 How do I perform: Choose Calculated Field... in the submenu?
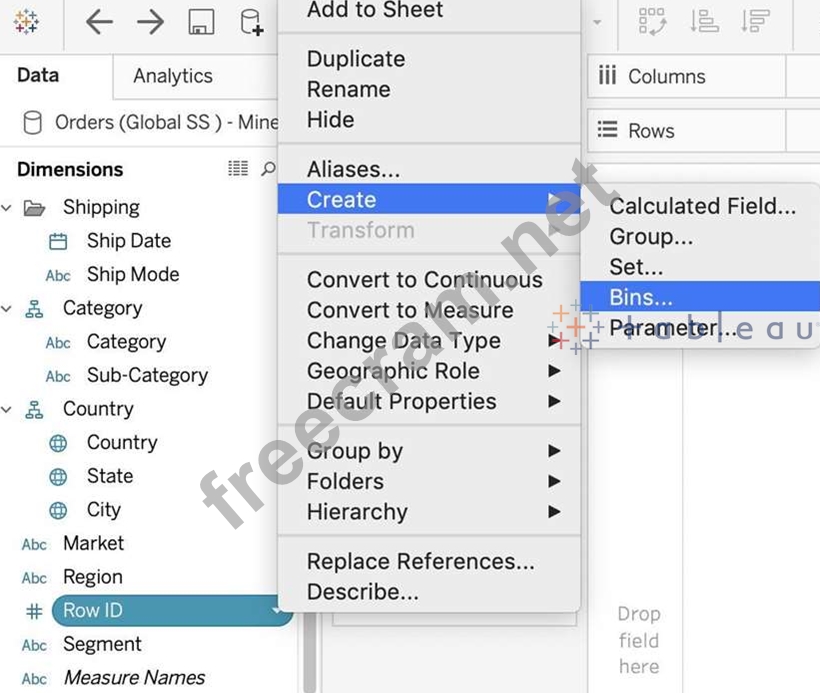pos(702,206)
